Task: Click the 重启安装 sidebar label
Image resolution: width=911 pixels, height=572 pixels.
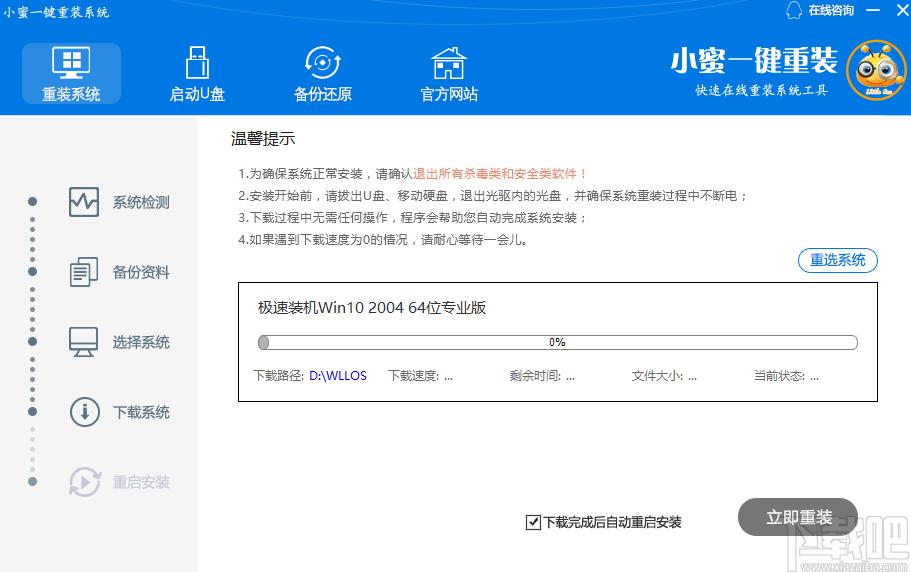Action: tap(141, 482)
